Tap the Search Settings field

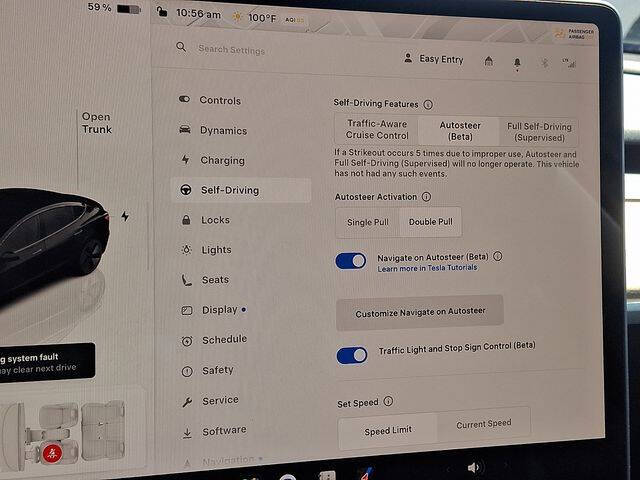coord(231,50)
